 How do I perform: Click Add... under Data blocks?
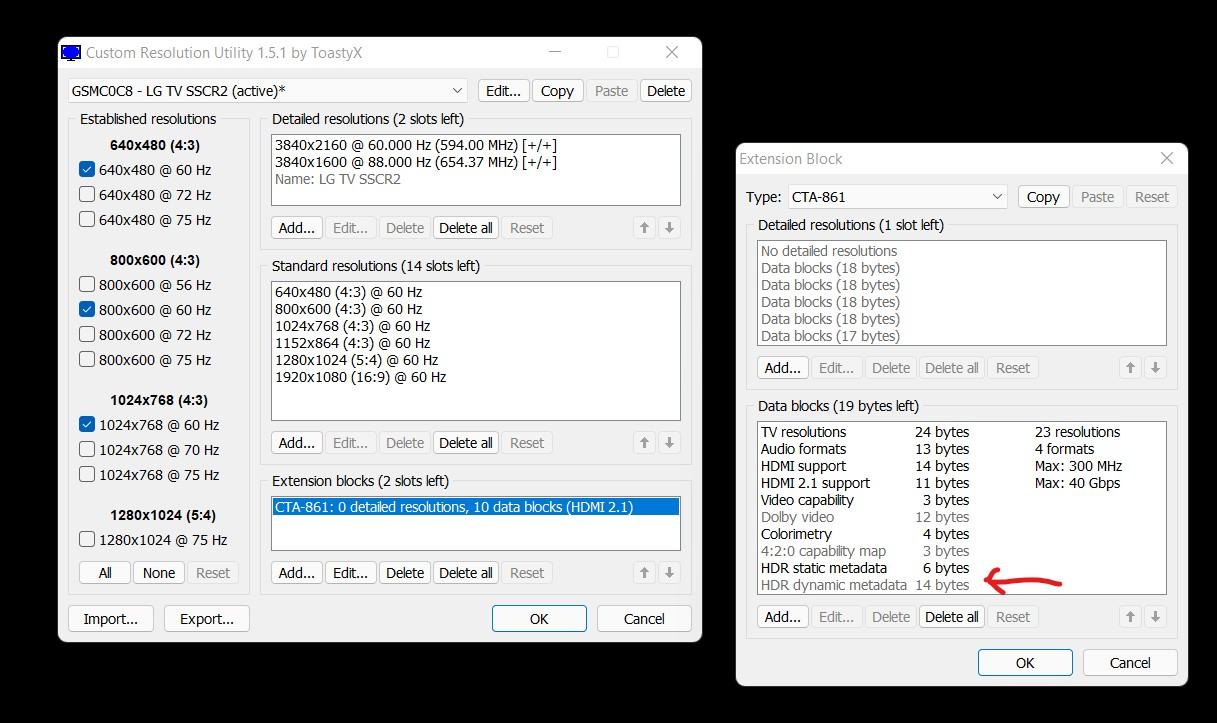coord(783,617)
